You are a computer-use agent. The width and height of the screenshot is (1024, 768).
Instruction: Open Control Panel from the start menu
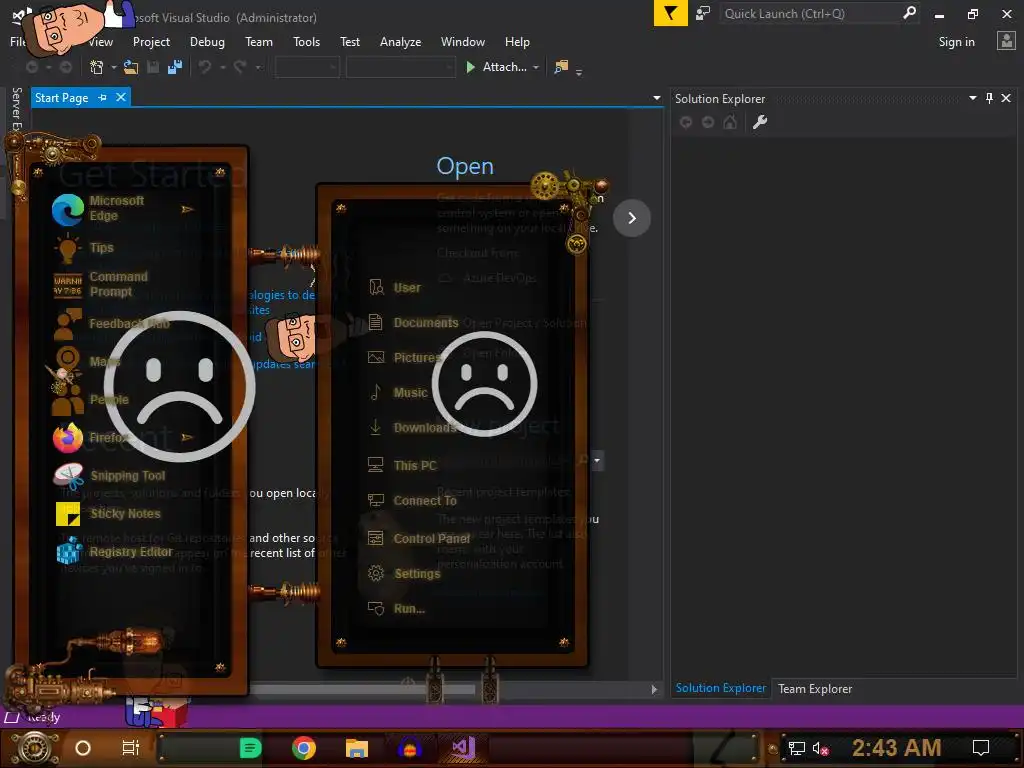(x=418, y=539)
